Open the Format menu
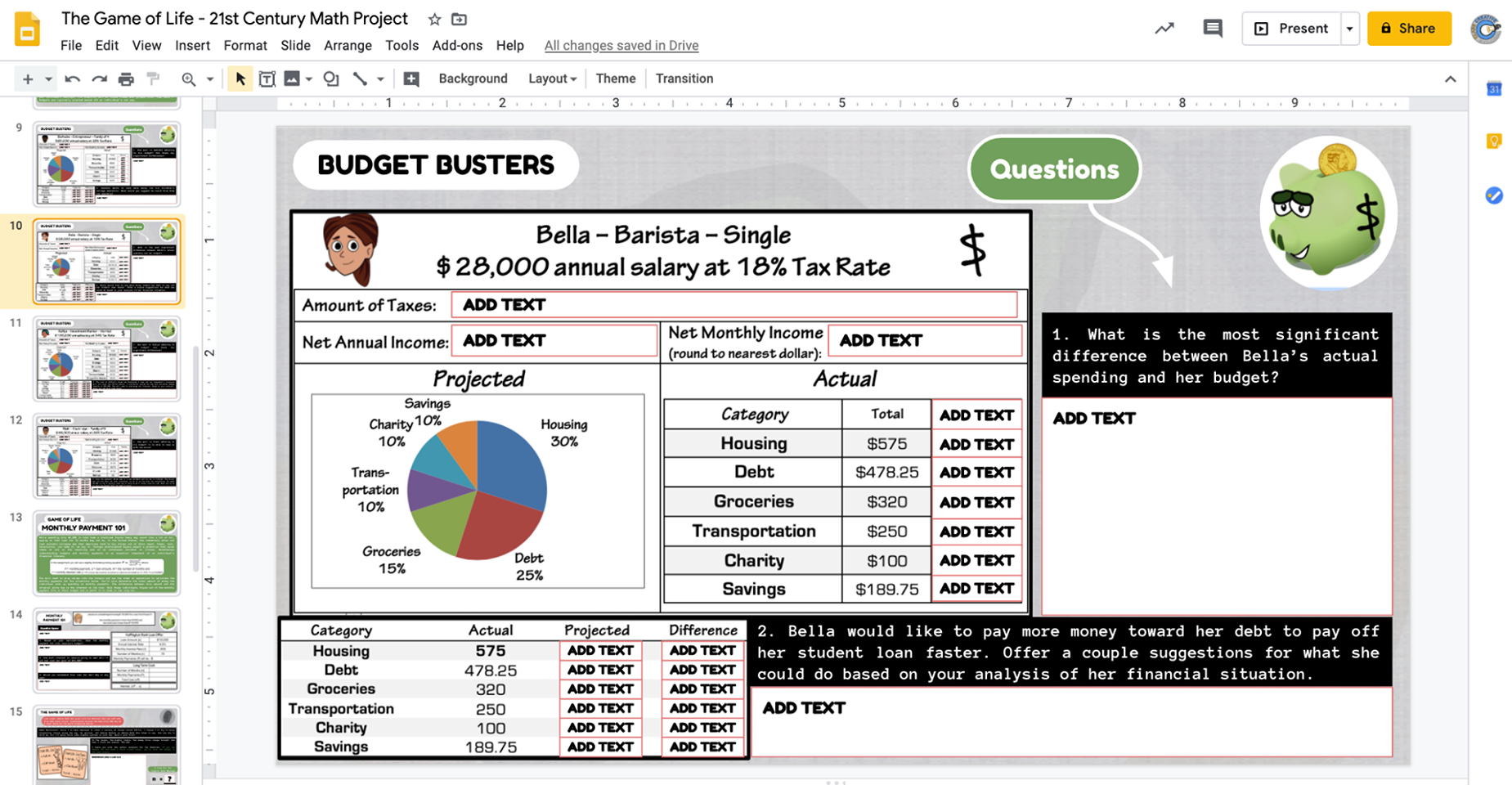 (245, 46)
